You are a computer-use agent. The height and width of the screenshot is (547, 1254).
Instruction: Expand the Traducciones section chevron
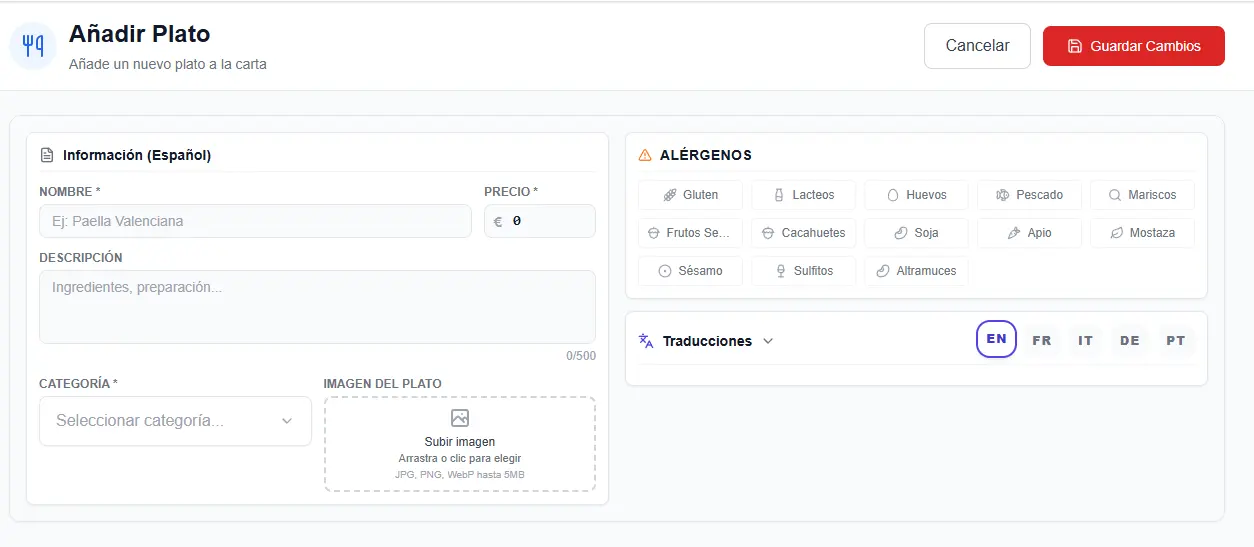tap(768, 341)
